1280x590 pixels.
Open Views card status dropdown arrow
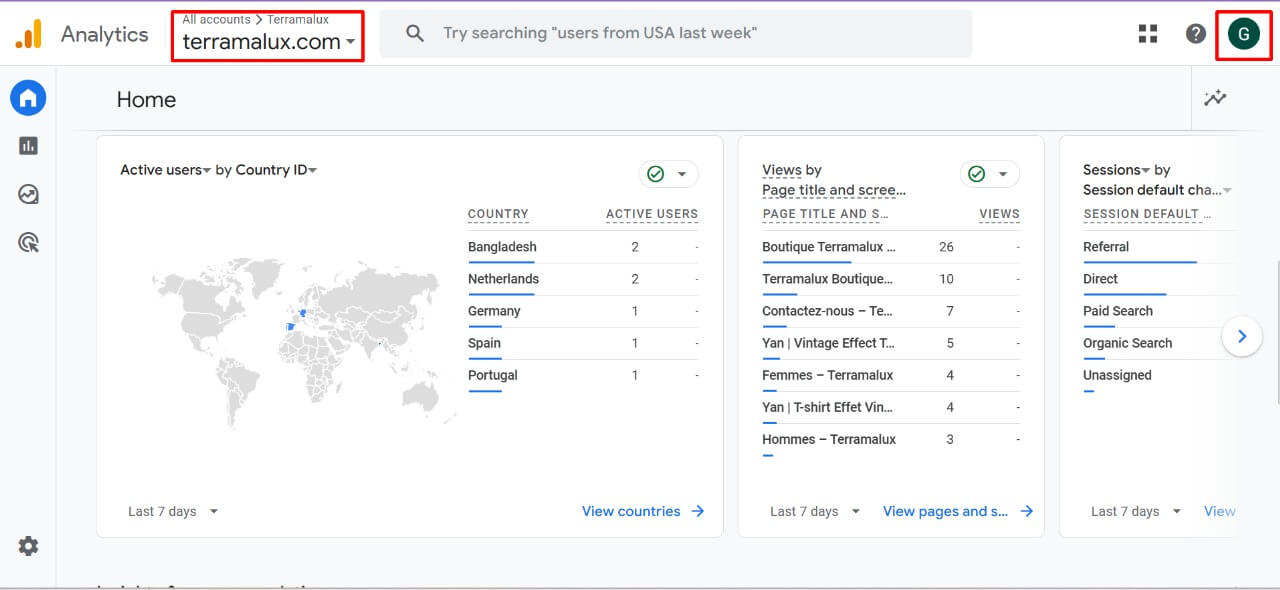pyautogui.click(x=1003, y=174)
